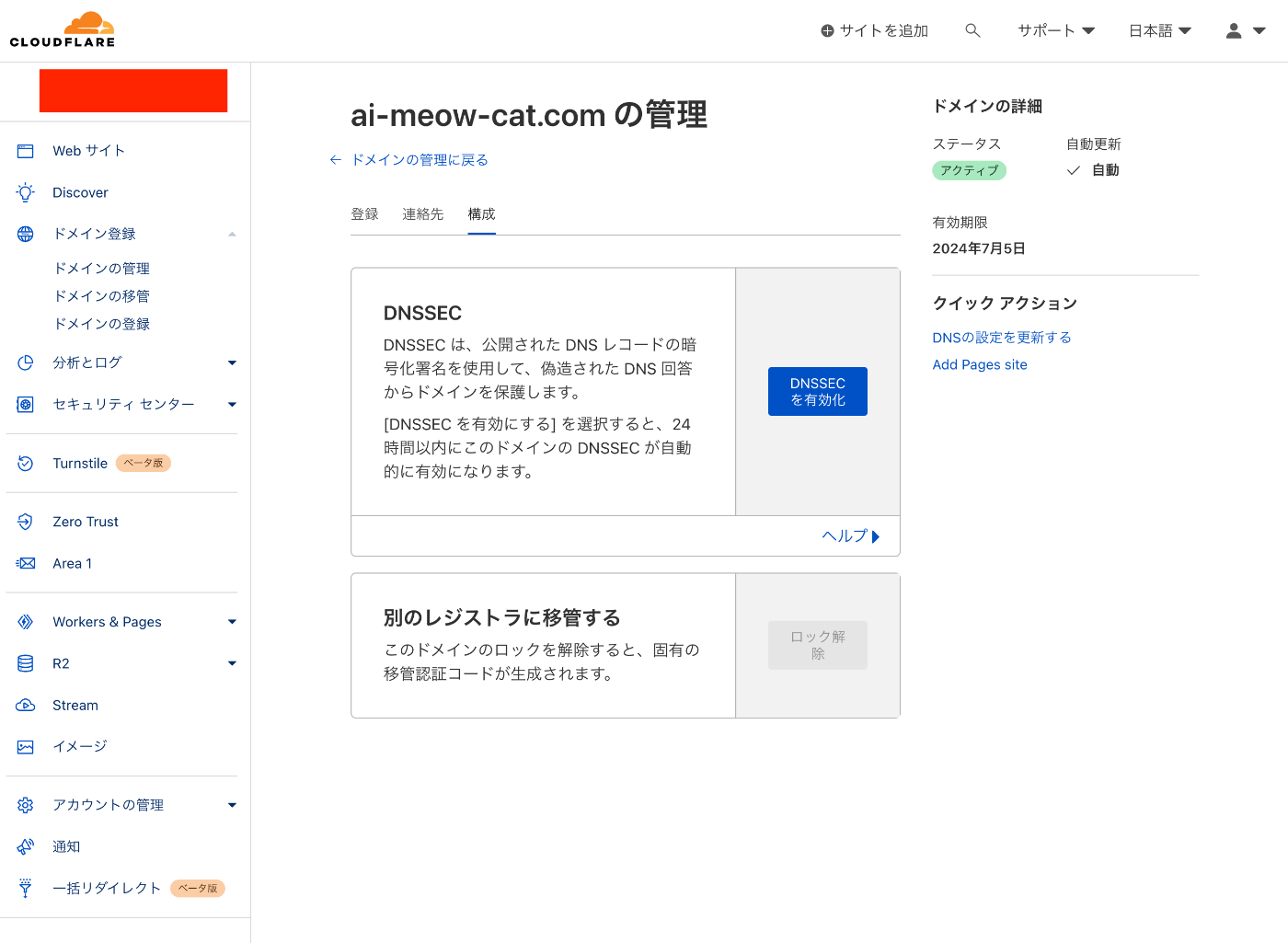
Task: Open ドメインの登録 in sidebar
Action: [x=102, y=324]
